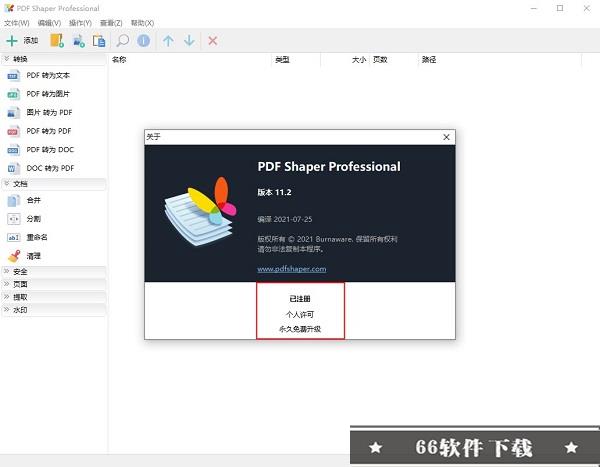Open the 编辑(V) menu
Image resolution: width=600 pixels, height=467 pixels.
(x=49, y=23)
